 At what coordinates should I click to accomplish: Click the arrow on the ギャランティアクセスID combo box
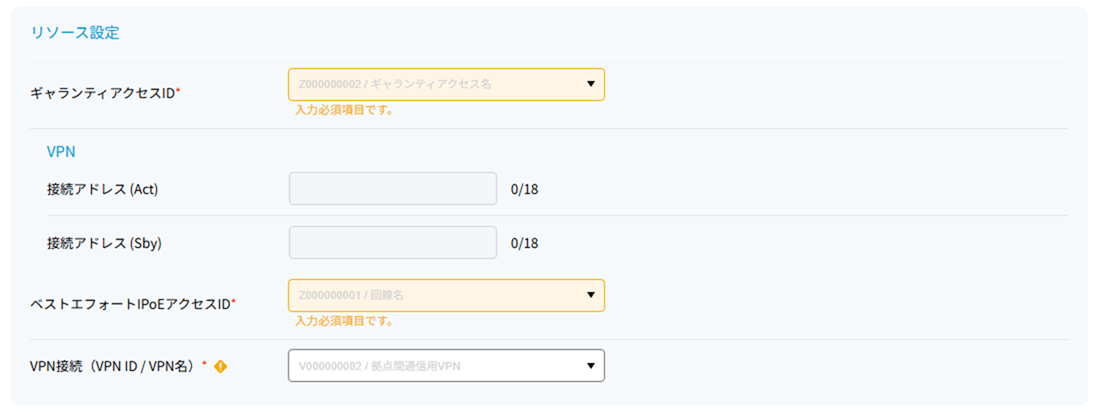coord(590,84)
